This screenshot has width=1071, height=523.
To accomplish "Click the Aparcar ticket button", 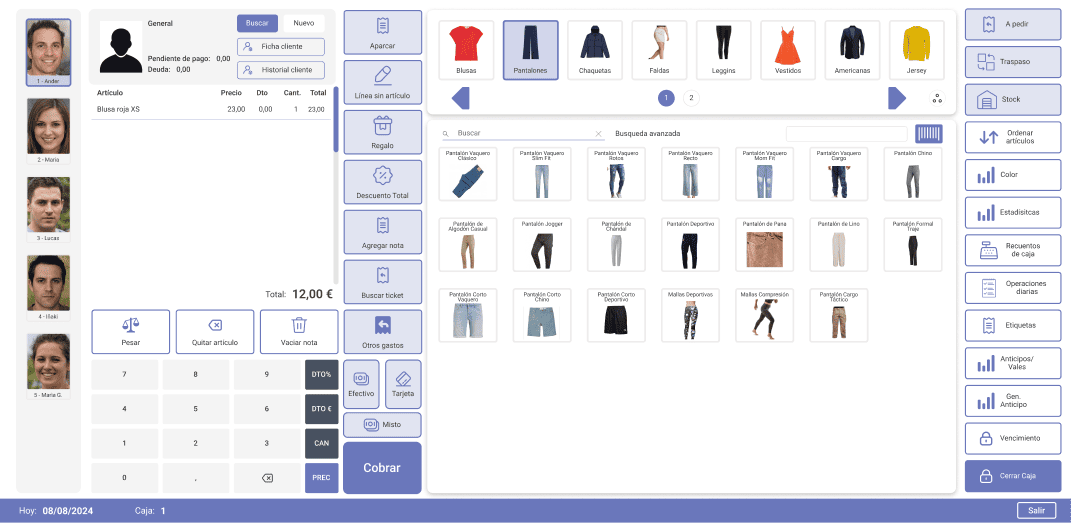I will (382, 32).
